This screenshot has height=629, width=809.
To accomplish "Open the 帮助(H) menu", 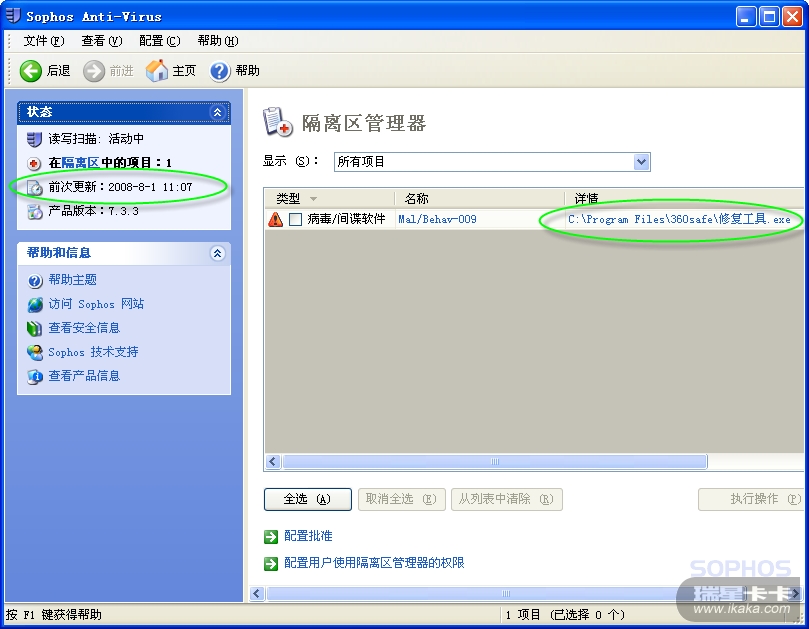I will [x=218, y=41].
